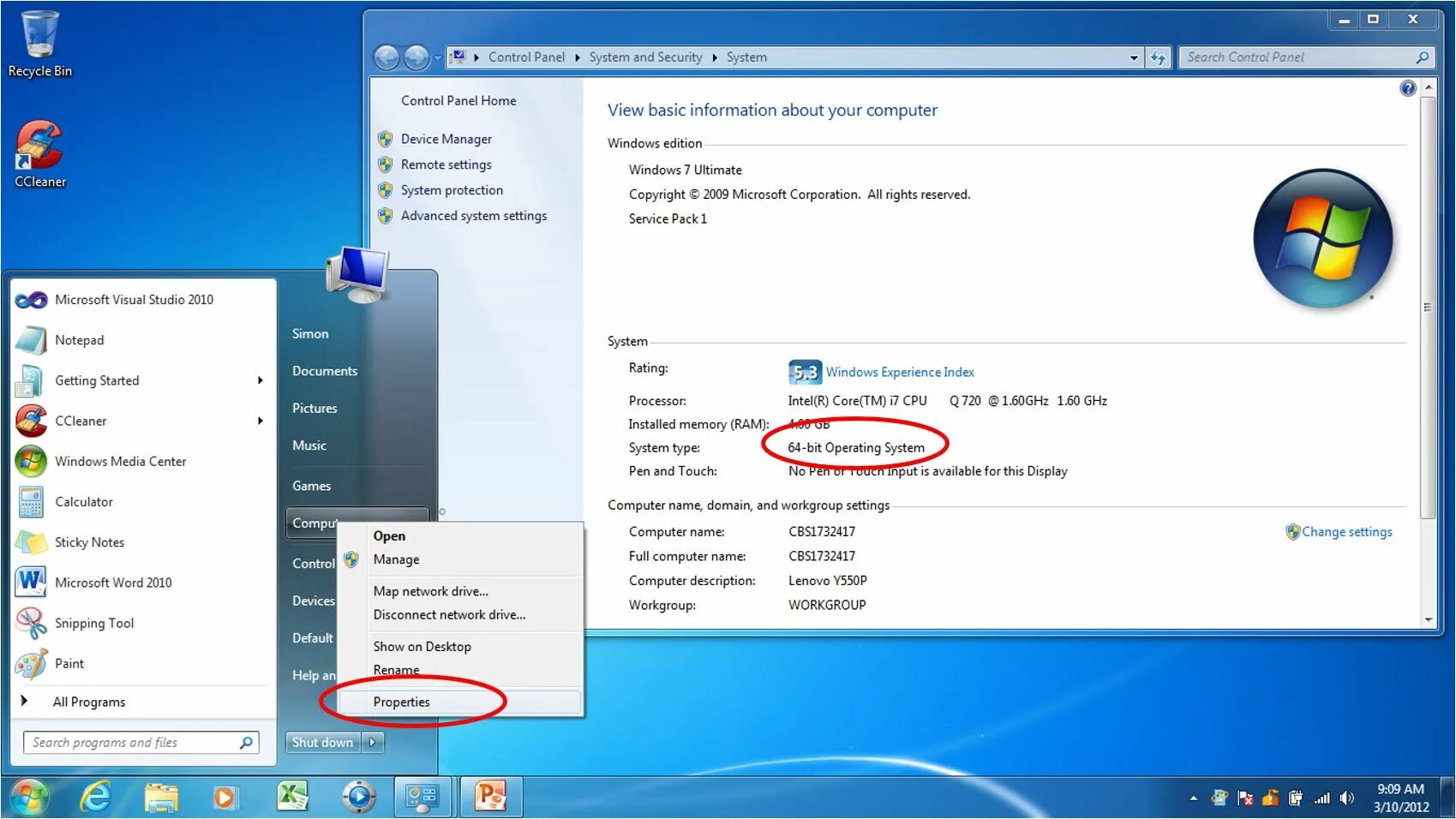Open Music in the Start menu
1456x819 pixels.
(309, 445)
